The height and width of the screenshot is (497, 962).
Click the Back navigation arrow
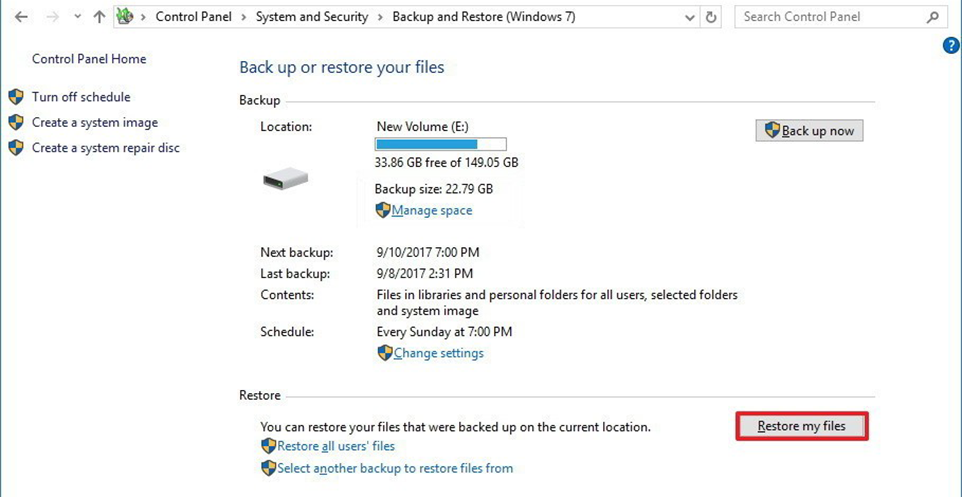[x=21, y=17]
